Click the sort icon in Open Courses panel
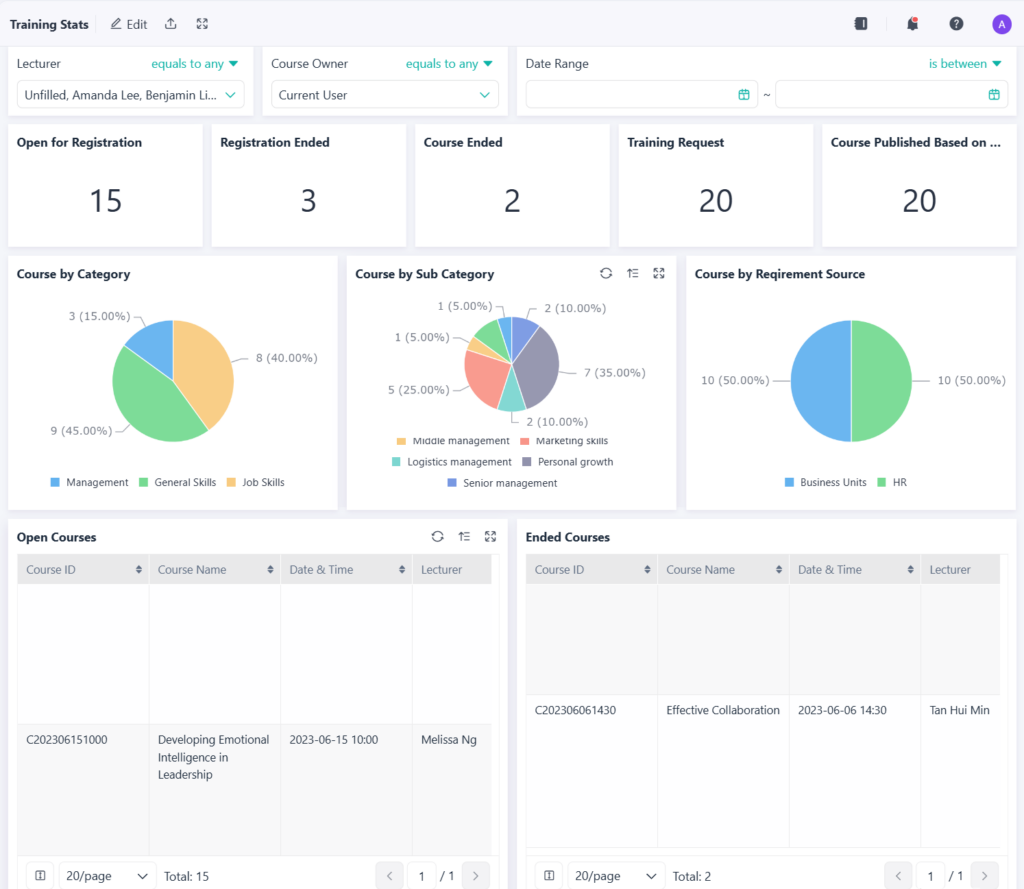 click(464, 537)
